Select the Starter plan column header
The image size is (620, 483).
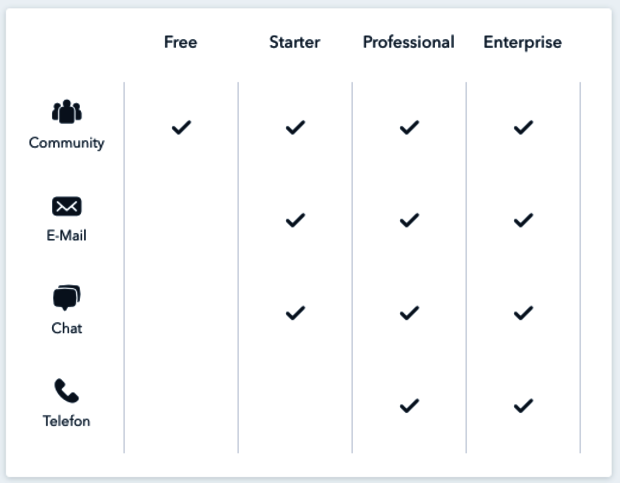[x=295, y=42]
